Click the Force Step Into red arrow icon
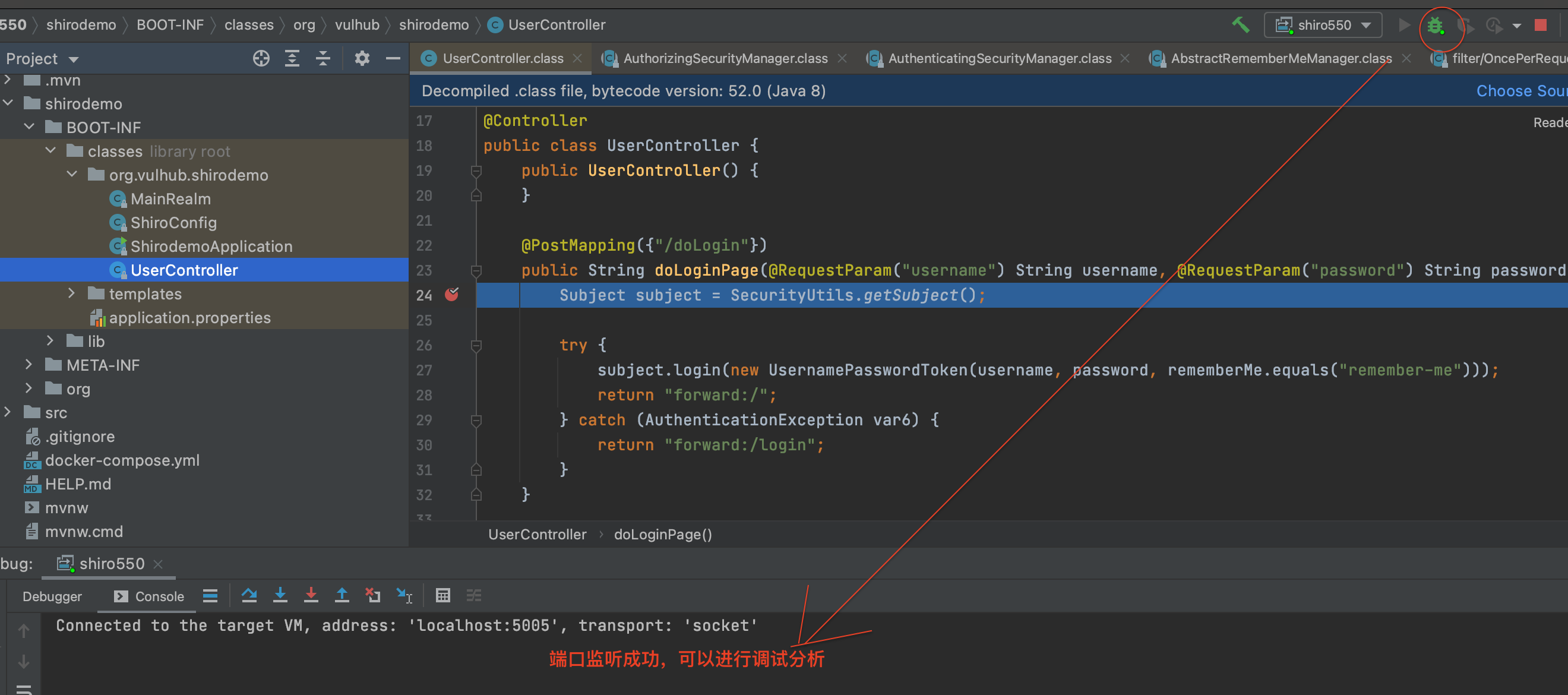Screen dimensions: 1568x695 (311, 595)
